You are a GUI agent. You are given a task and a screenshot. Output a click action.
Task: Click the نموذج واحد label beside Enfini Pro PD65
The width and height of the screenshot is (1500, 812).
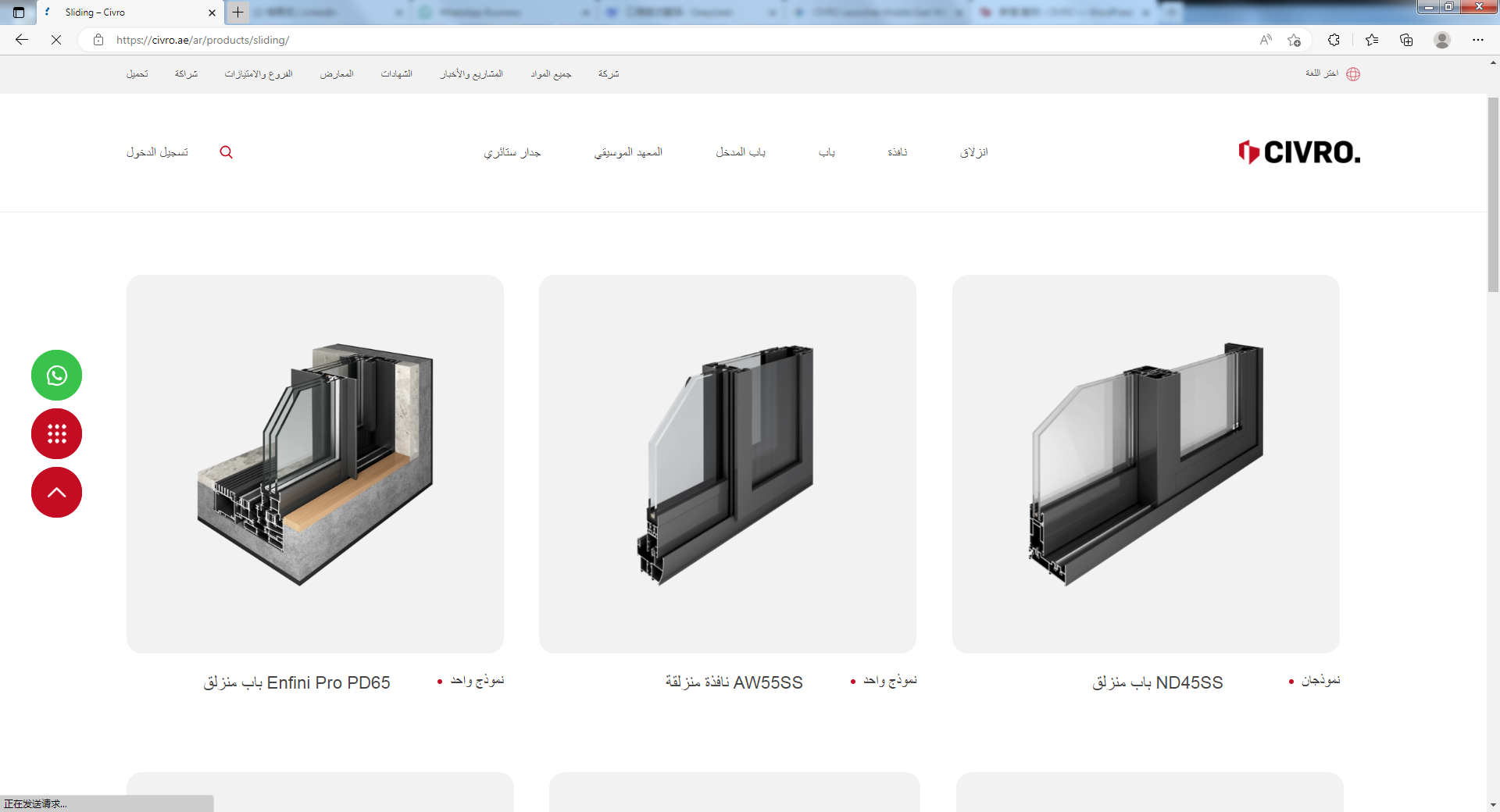[x=477, y=681]
